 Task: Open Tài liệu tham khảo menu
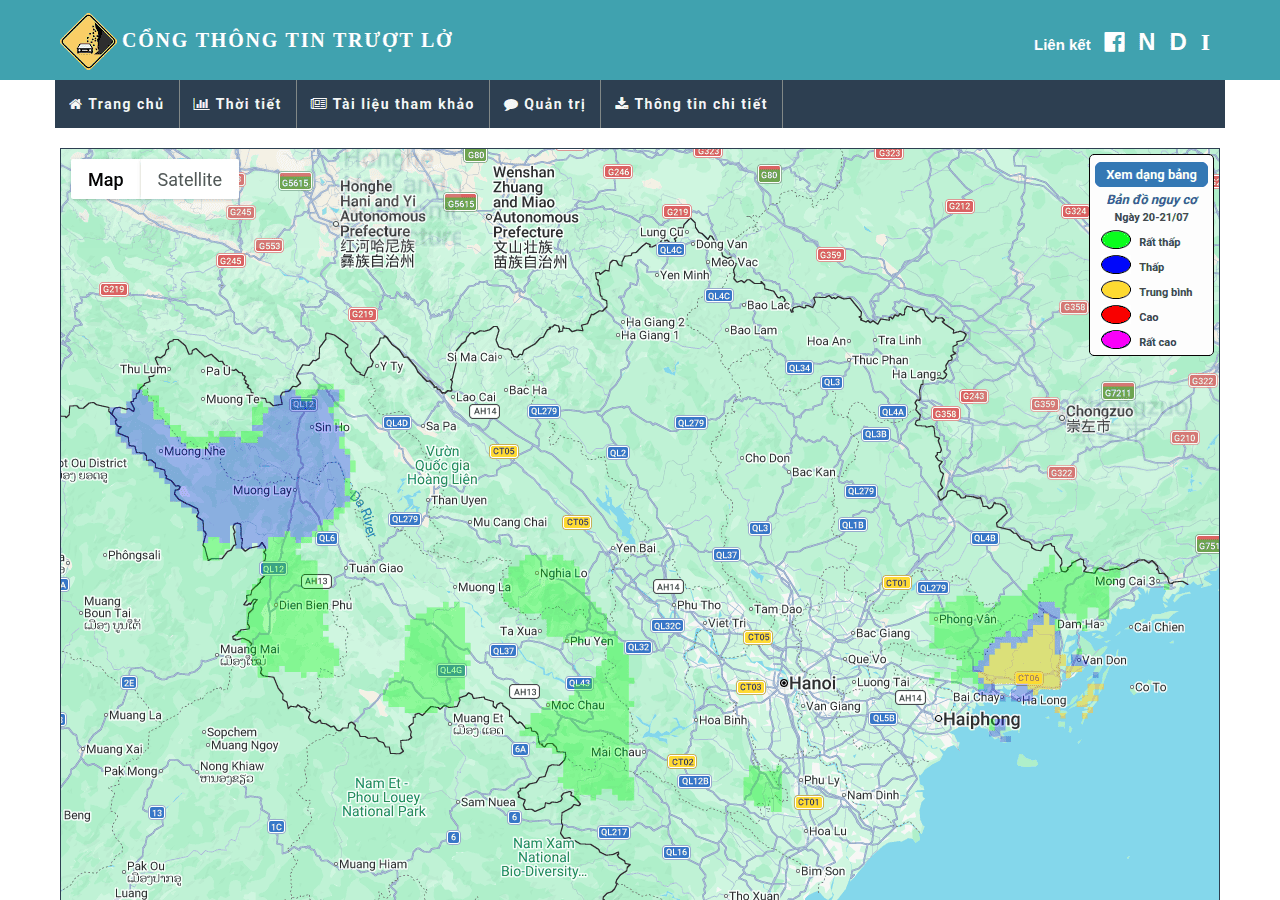[x=393, y=104]
